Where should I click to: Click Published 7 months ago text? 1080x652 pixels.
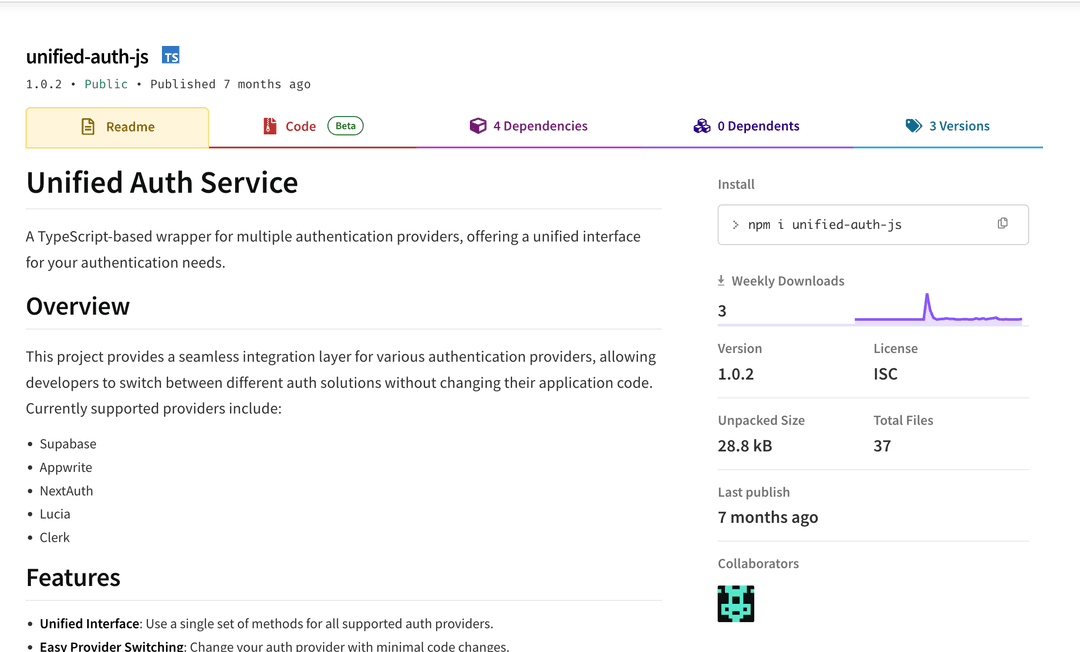[230, 84]
